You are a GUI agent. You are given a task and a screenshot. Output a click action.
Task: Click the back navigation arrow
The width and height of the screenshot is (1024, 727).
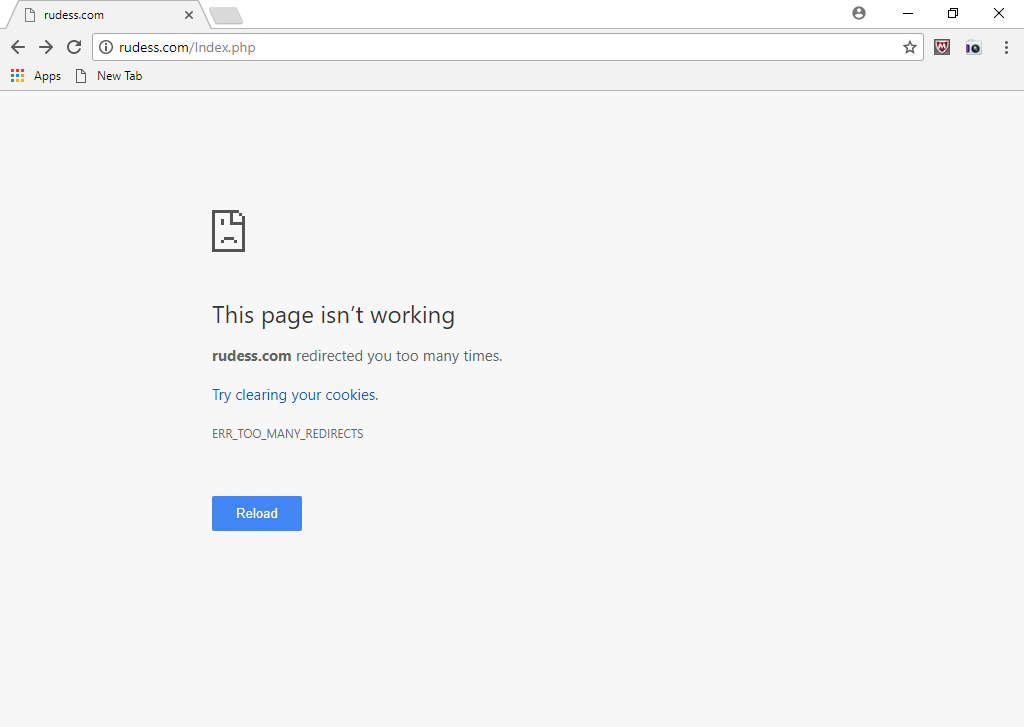pos(17,46)
